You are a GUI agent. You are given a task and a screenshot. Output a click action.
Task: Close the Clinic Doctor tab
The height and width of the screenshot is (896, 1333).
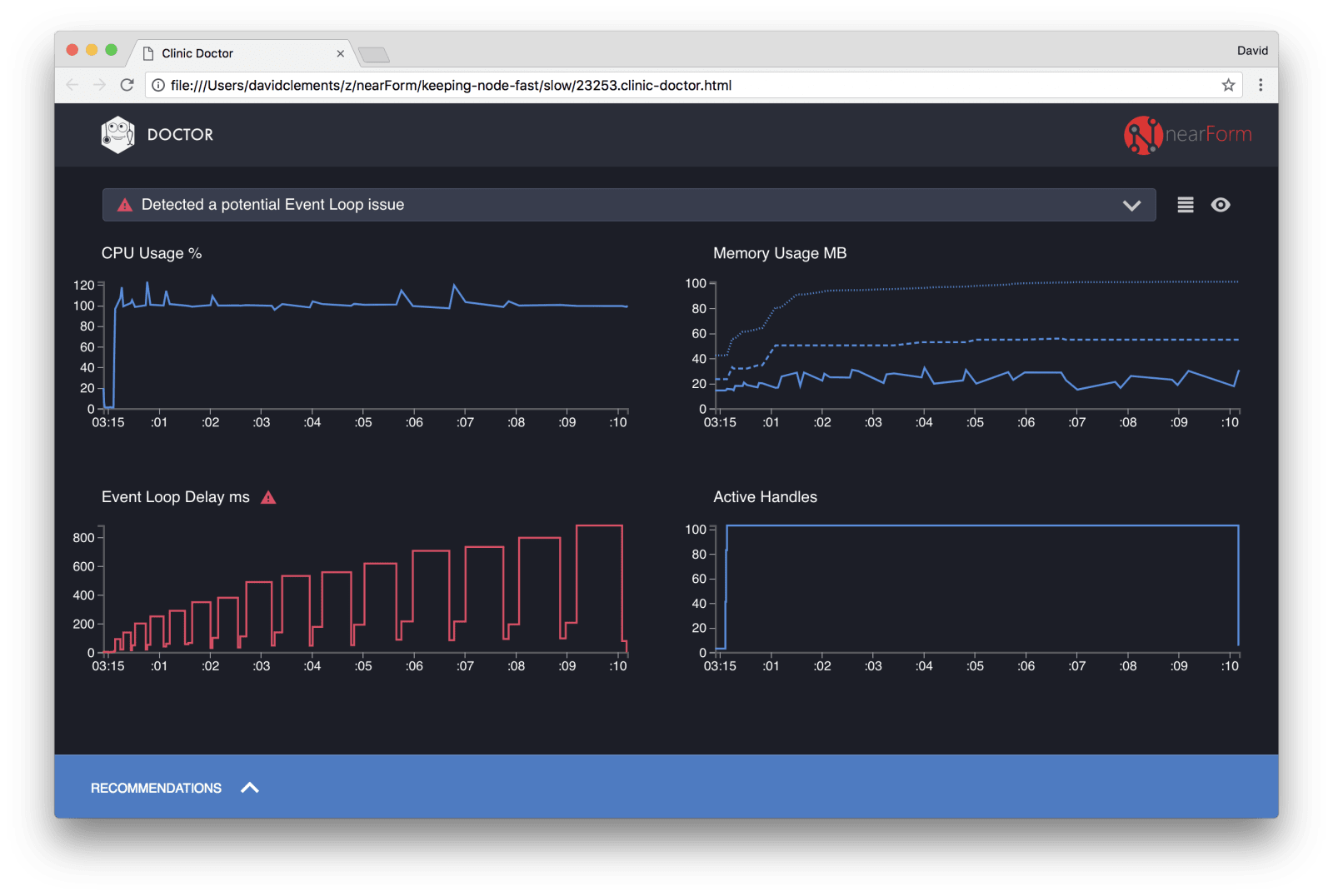point(340,53)
